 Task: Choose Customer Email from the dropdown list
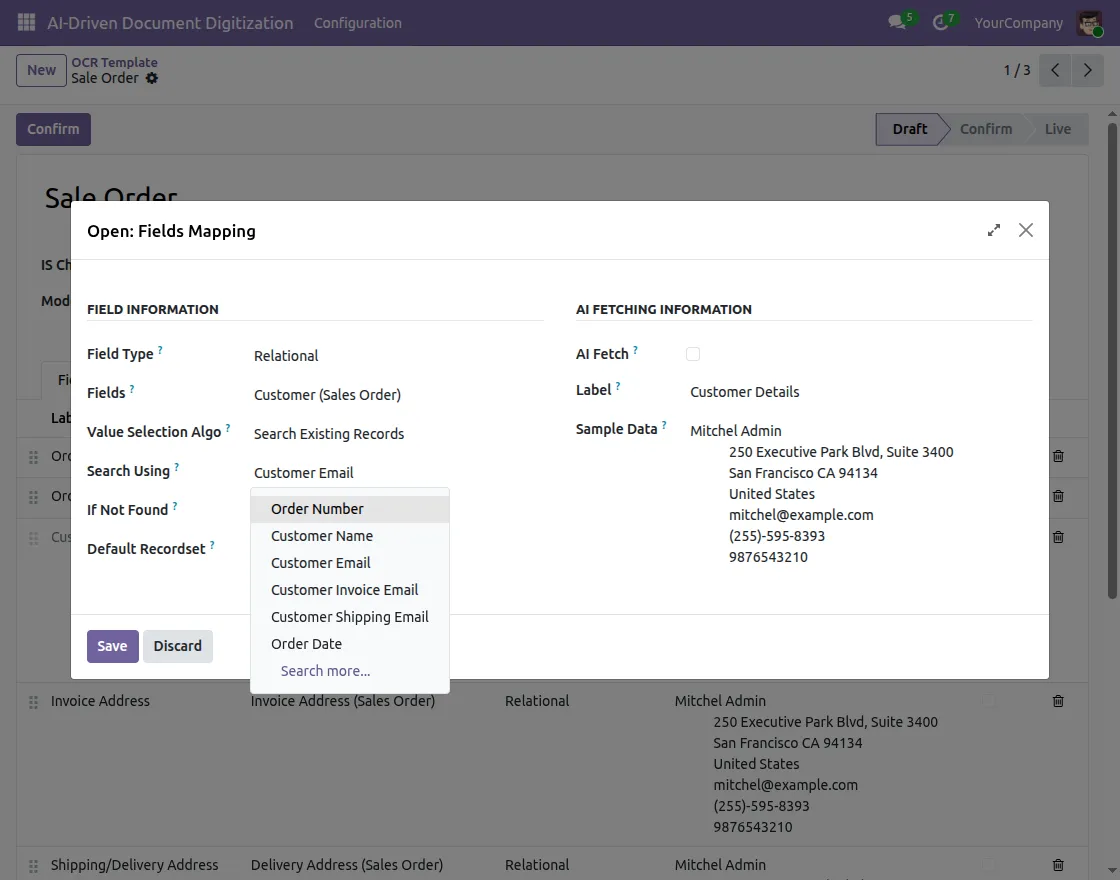pyautogui.click(x=350, y=563)
